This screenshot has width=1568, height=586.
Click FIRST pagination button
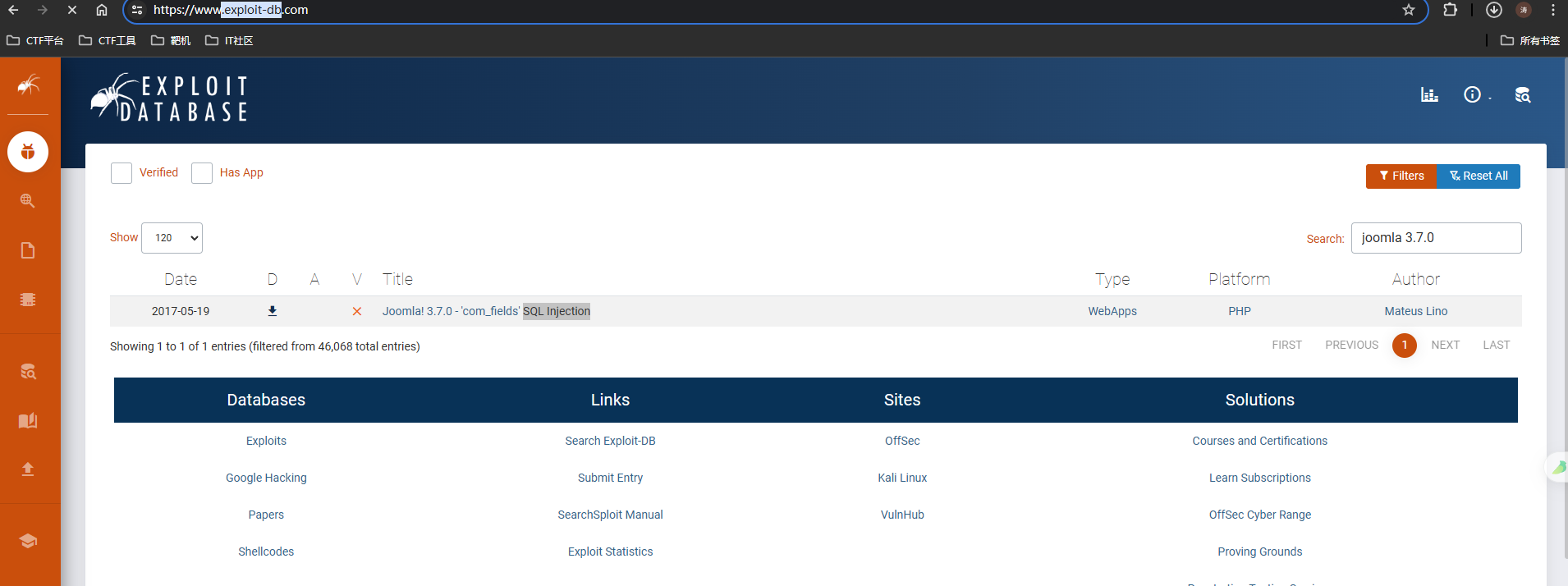click(1287, 346)
